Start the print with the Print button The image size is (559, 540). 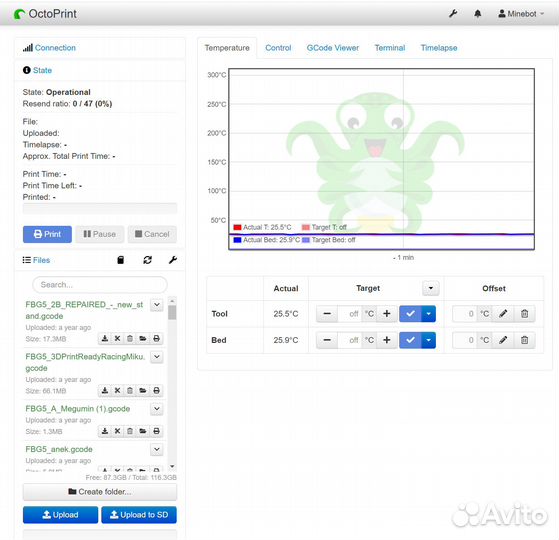[47, 234]
